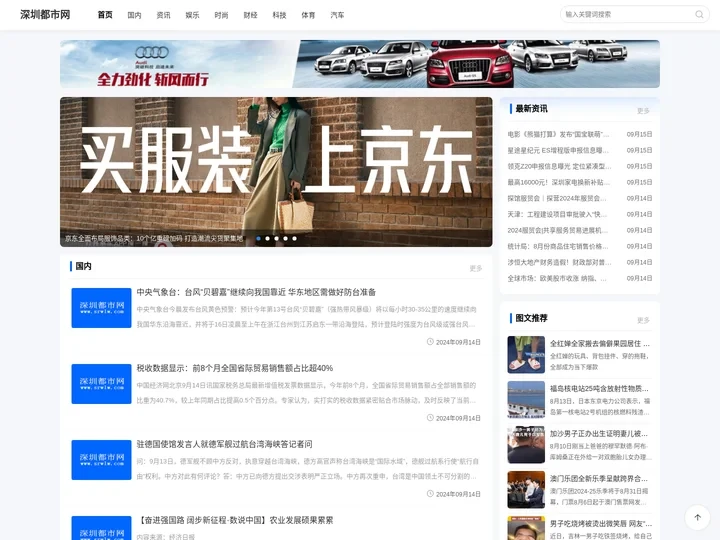720x540 pixels.
Task: Go to the 娱乐 nav section
Action: tap(192, 15)
